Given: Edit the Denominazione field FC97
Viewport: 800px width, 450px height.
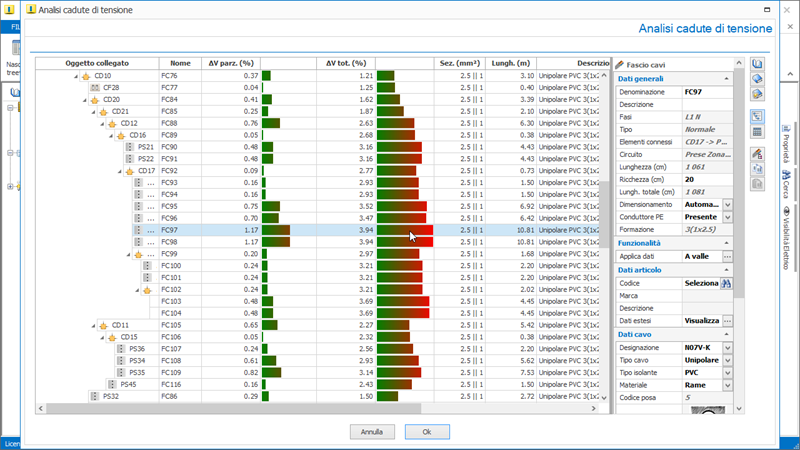Looking at the screenshot, I should [x=708, y=92].
